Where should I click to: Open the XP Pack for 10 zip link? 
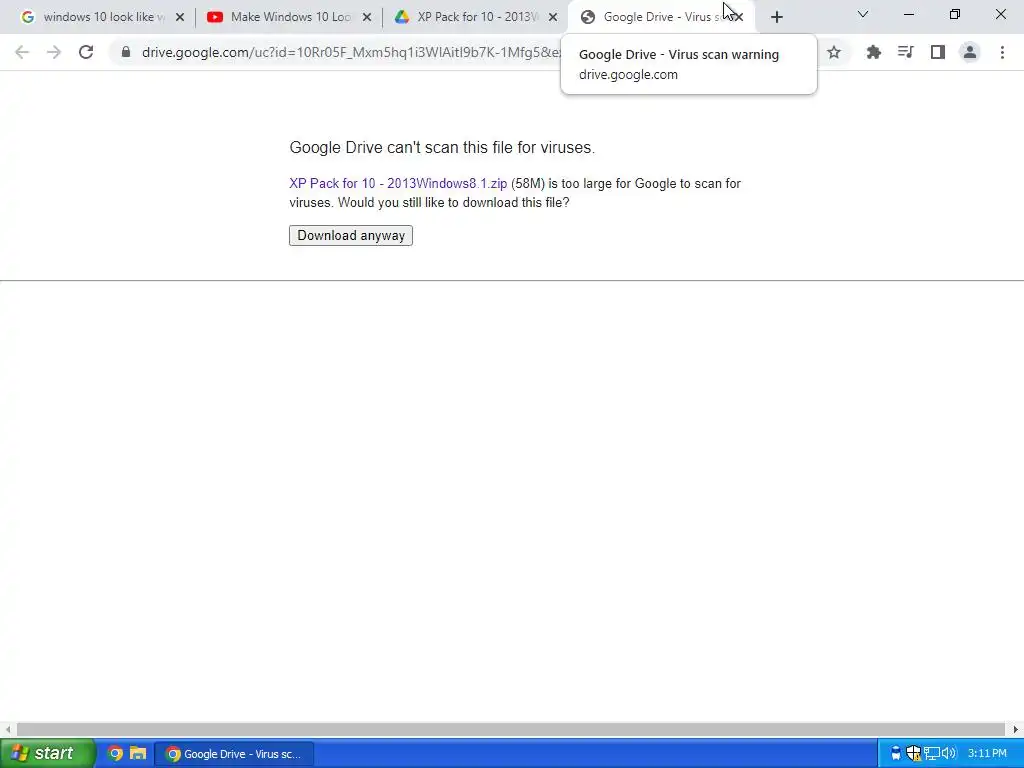[398, 184]
